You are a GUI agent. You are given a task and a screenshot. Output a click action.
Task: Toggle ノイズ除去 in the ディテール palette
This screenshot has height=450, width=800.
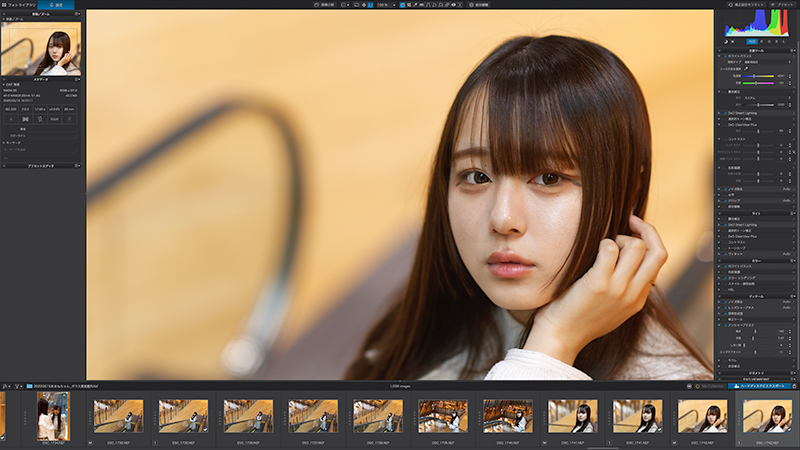726,302
